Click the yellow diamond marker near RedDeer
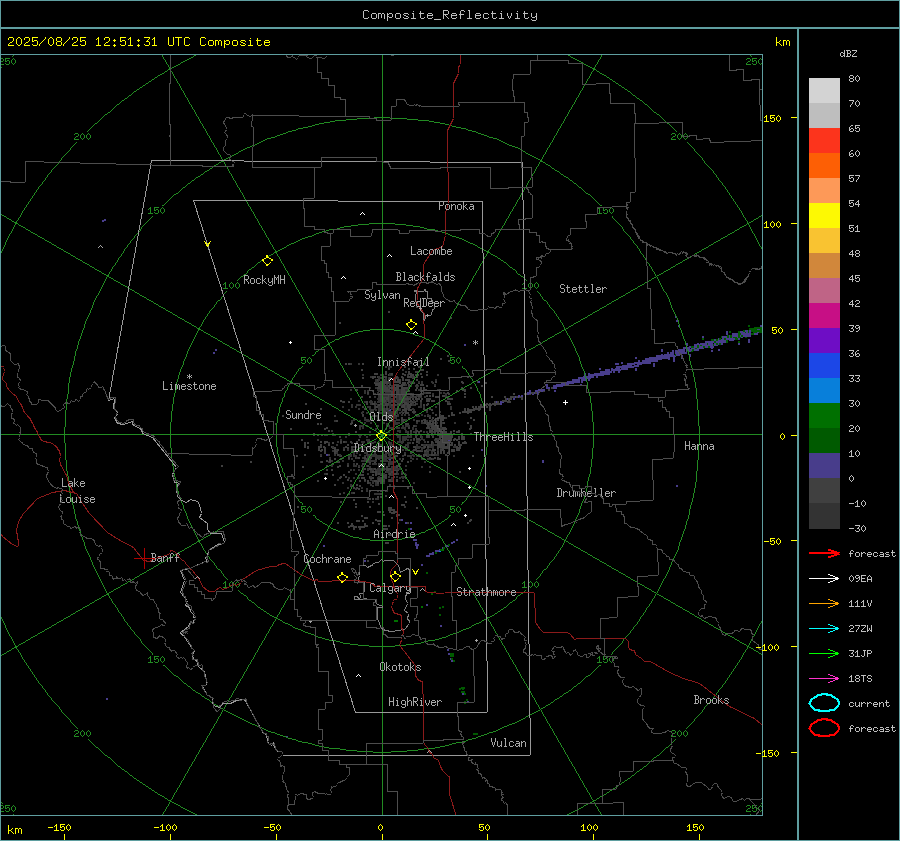Image resolution: width=900 pixels, height=841 pixels. (411, 325)
